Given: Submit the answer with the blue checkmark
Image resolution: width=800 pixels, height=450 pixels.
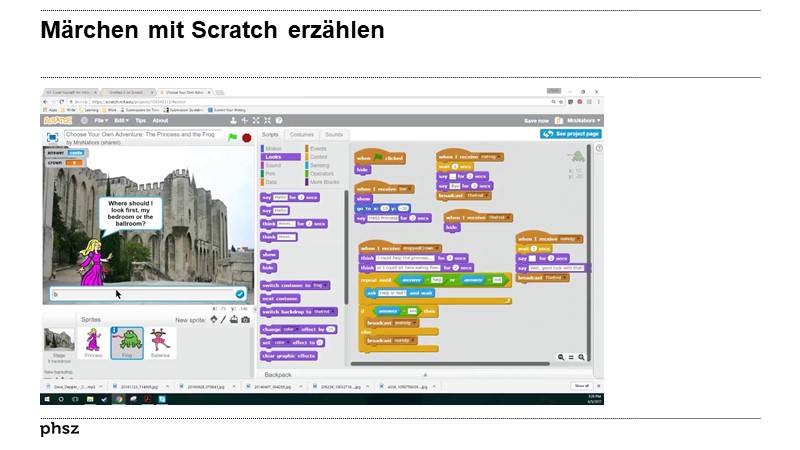Looking at the screenshot, I should [x=240, y=294].
